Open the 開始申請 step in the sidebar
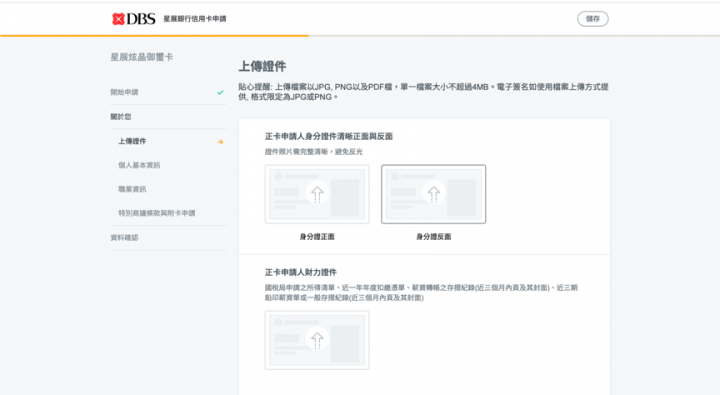The height and width of the screenshot is (395, 720). [x=168, y=92]
